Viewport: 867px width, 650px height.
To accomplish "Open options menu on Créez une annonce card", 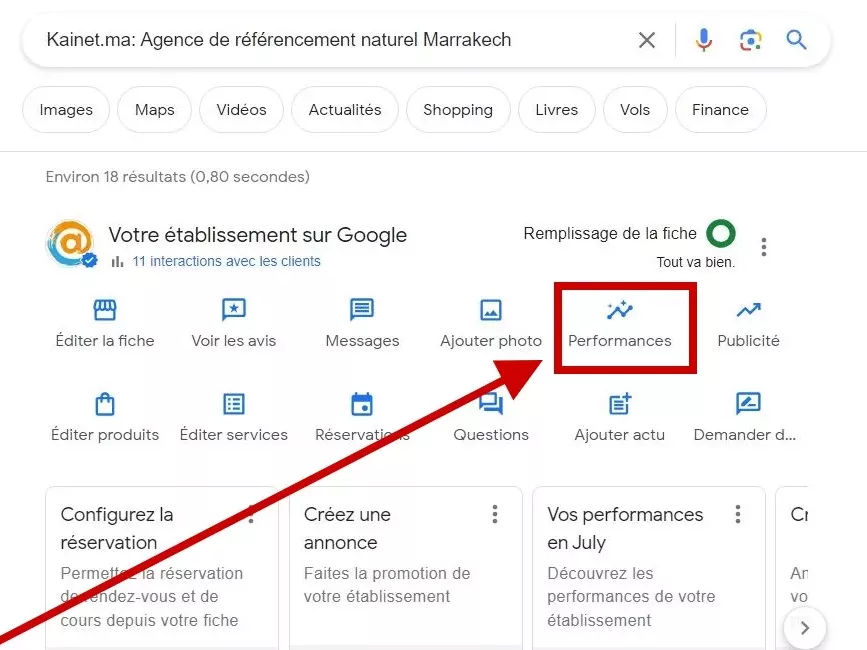I will [495, 514].
